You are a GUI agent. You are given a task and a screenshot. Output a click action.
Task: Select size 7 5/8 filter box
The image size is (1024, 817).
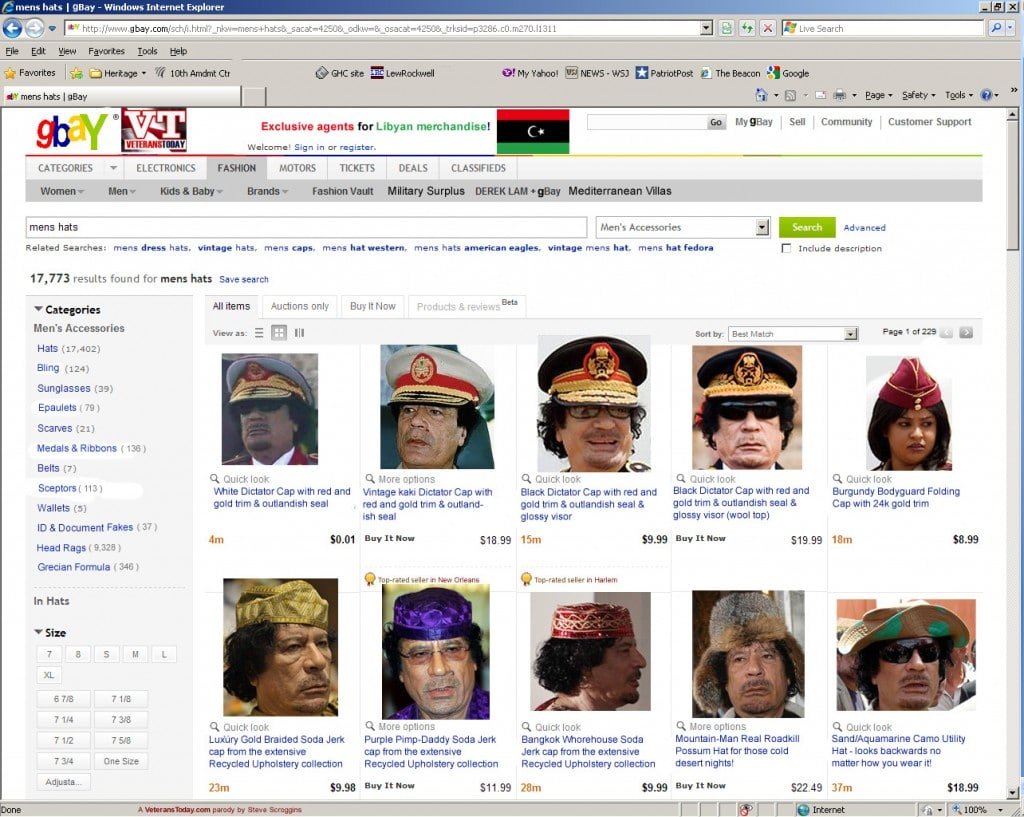[121, 740]
